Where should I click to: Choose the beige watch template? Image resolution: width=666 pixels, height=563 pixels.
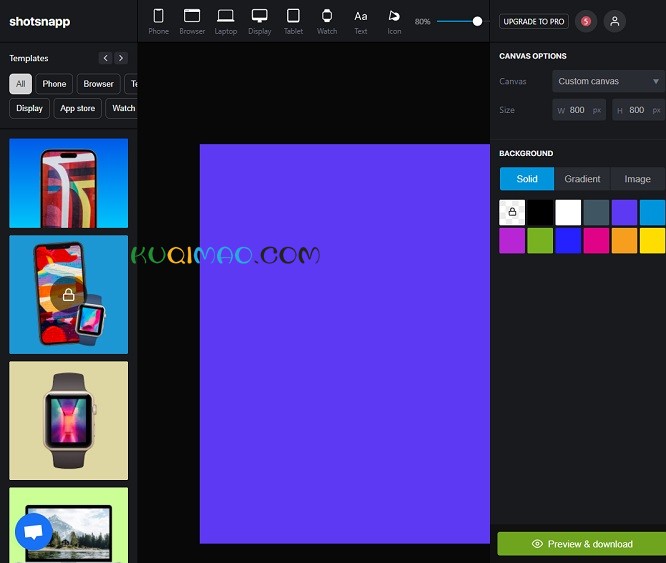pyautogui.click(x=68, y=421)
